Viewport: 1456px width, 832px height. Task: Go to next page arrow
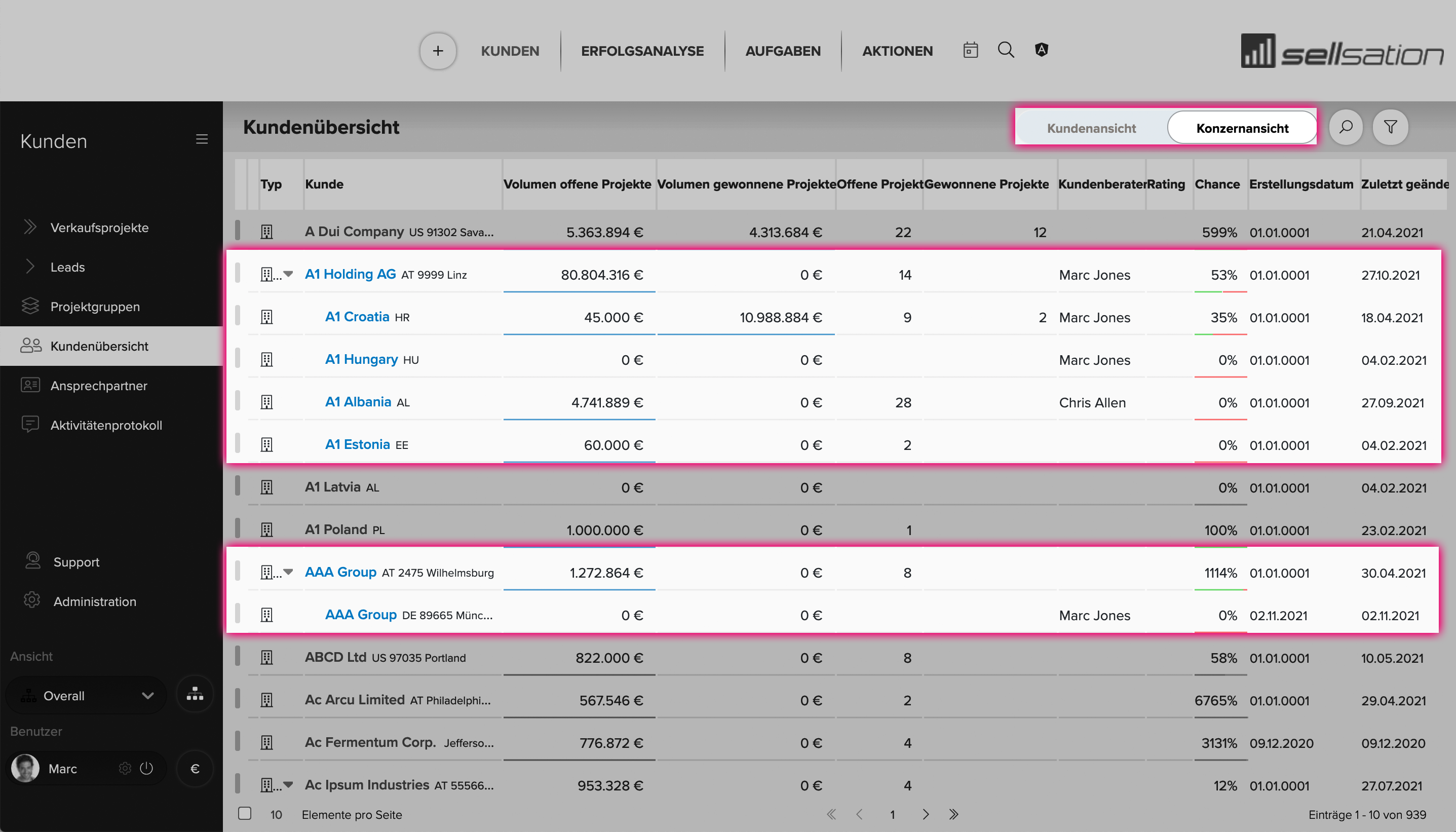pos(926,814)
